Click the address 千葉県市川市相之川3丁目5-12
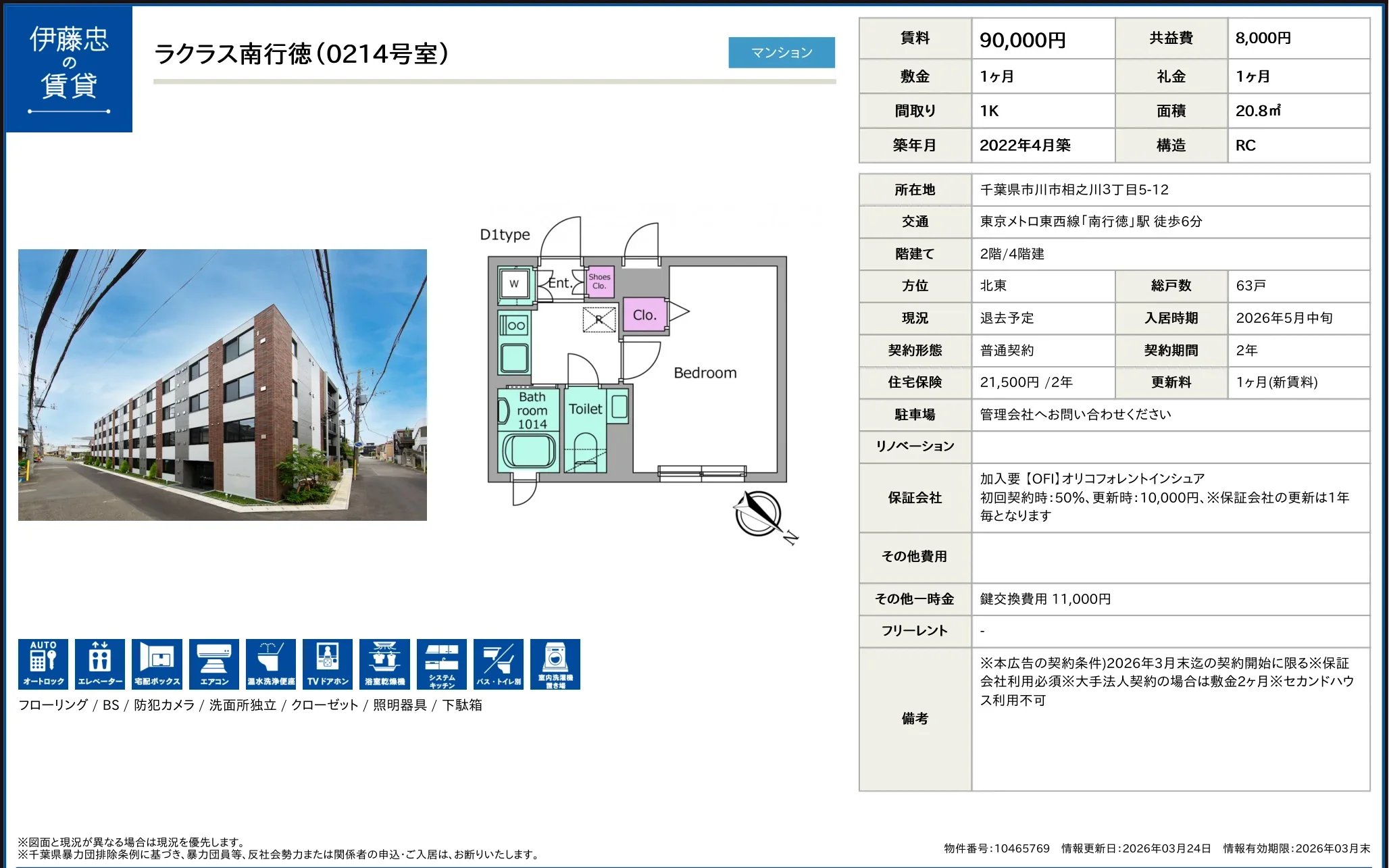 tap(1074, 190)
